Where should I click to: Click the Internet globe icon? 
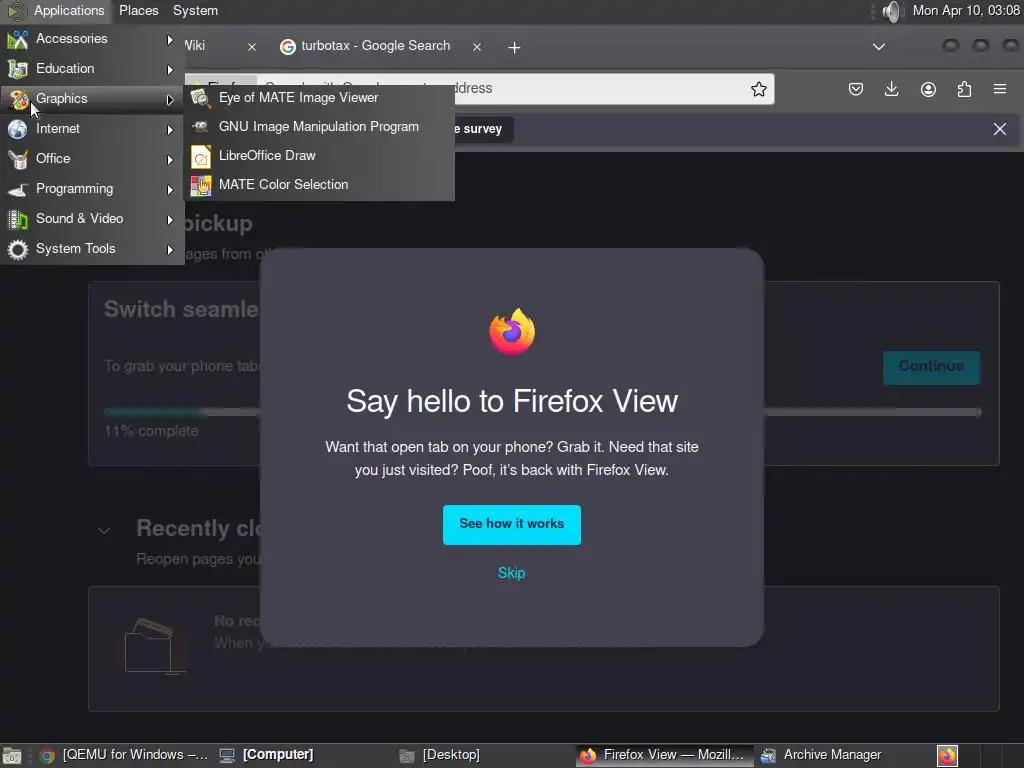(18, 129)
